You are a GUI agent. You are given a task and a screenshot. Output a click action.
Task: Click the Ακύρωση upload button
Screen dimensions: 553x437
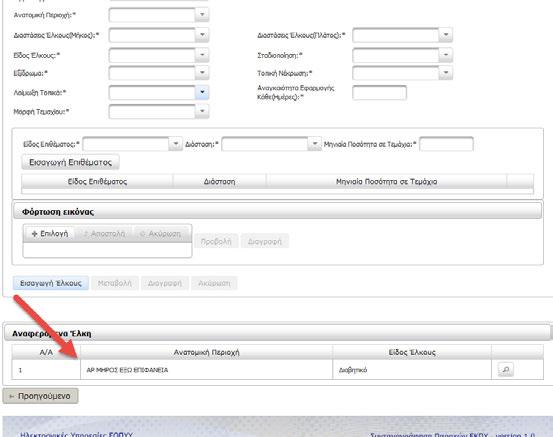click(x=161, y=233)
